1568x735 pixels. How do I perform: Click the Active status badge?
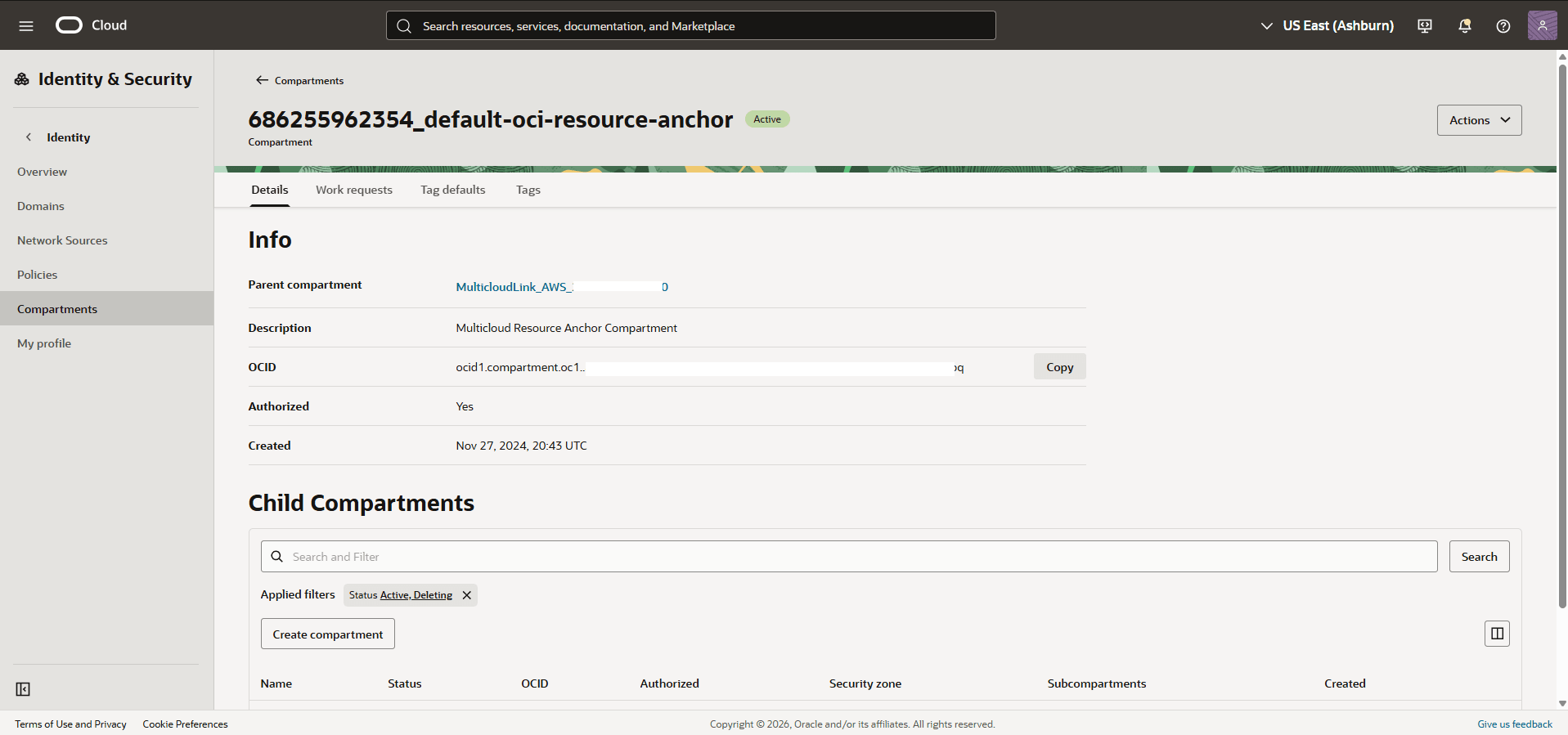(x=767, y=119)
